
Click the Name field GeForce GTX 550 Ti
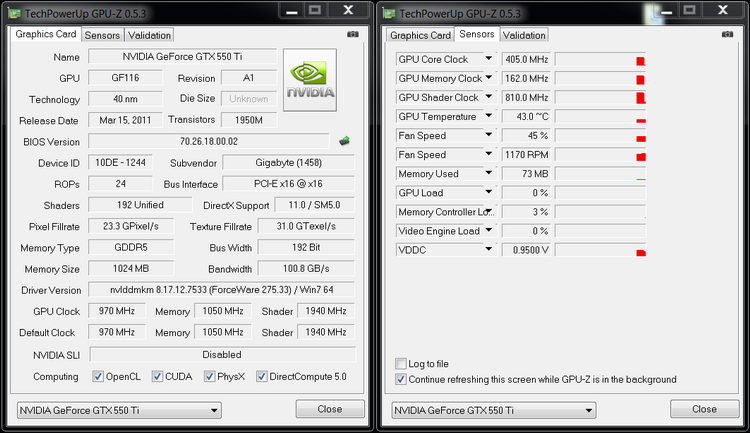182,56
